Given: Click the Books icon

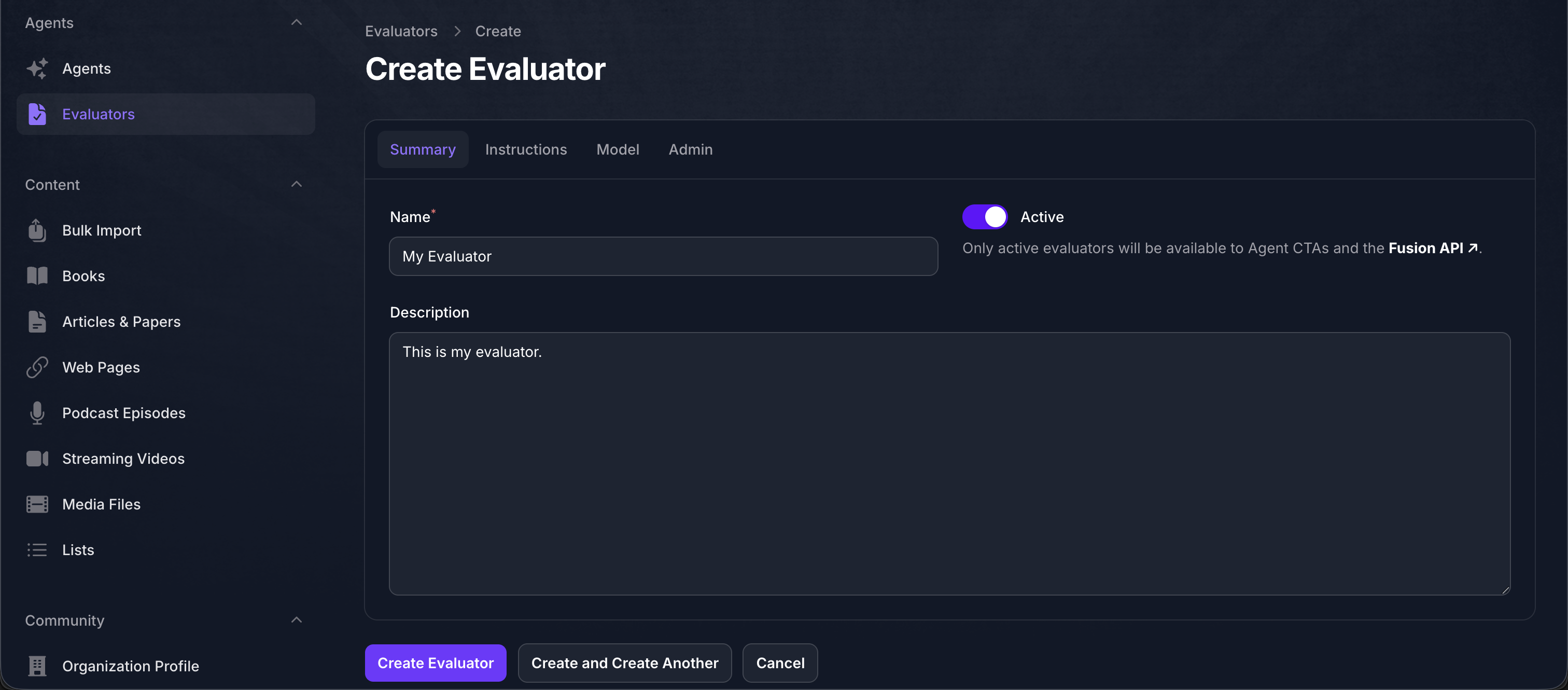Looking at the screenshot, I should [x=37, y=275].
